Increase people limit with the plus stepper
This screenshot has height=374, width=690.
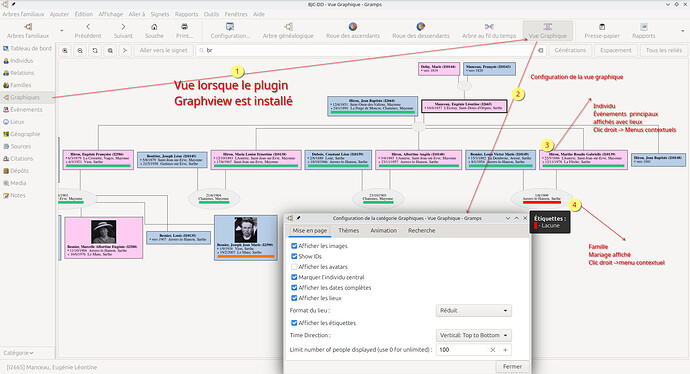[505, 350]
